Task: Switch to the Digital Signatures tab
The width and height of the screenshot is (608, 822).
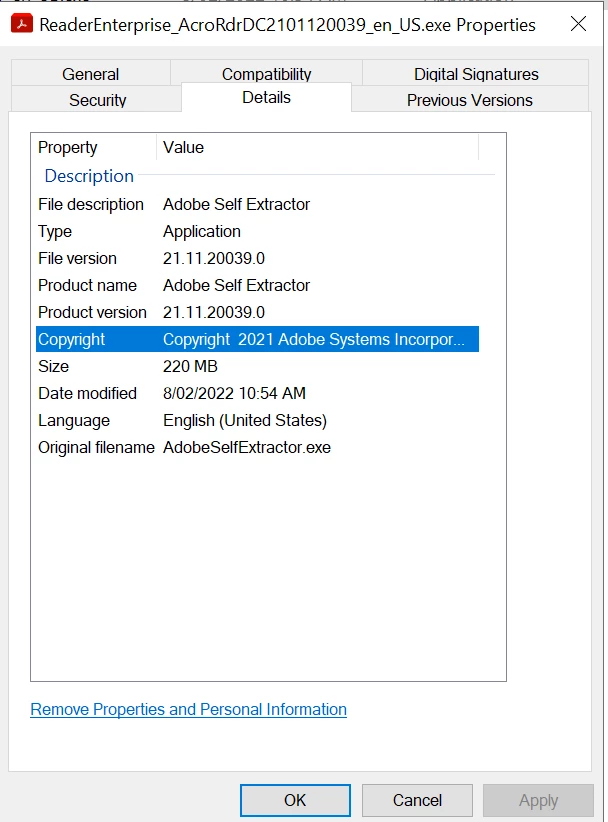Action: coord(476,74)
